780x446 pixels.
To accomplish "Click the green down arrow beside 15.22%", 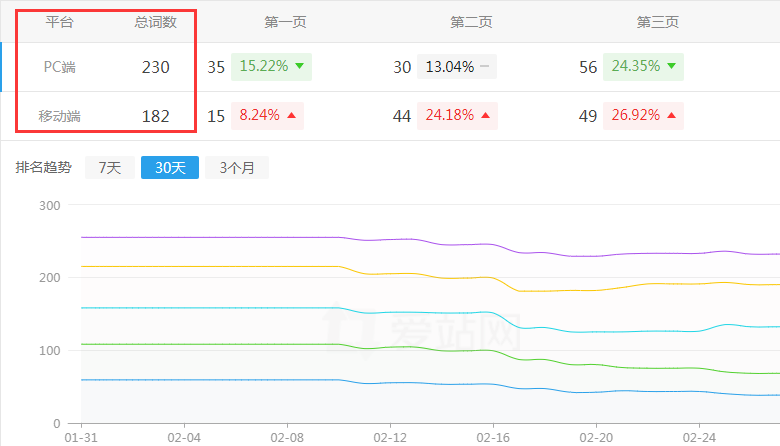I will (298, 67).
